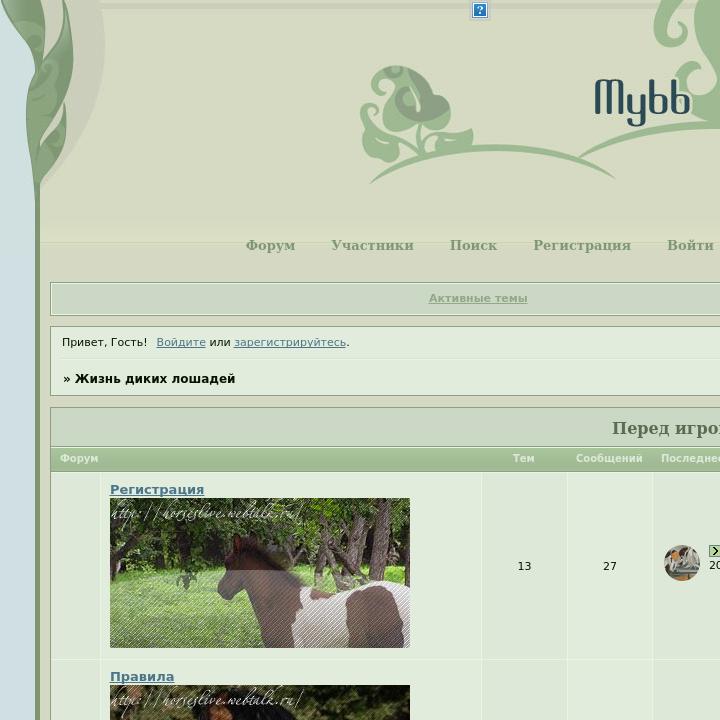Open the Активные темы link
The width and height of the screenshot is (720, 720).
click(478, 298)
